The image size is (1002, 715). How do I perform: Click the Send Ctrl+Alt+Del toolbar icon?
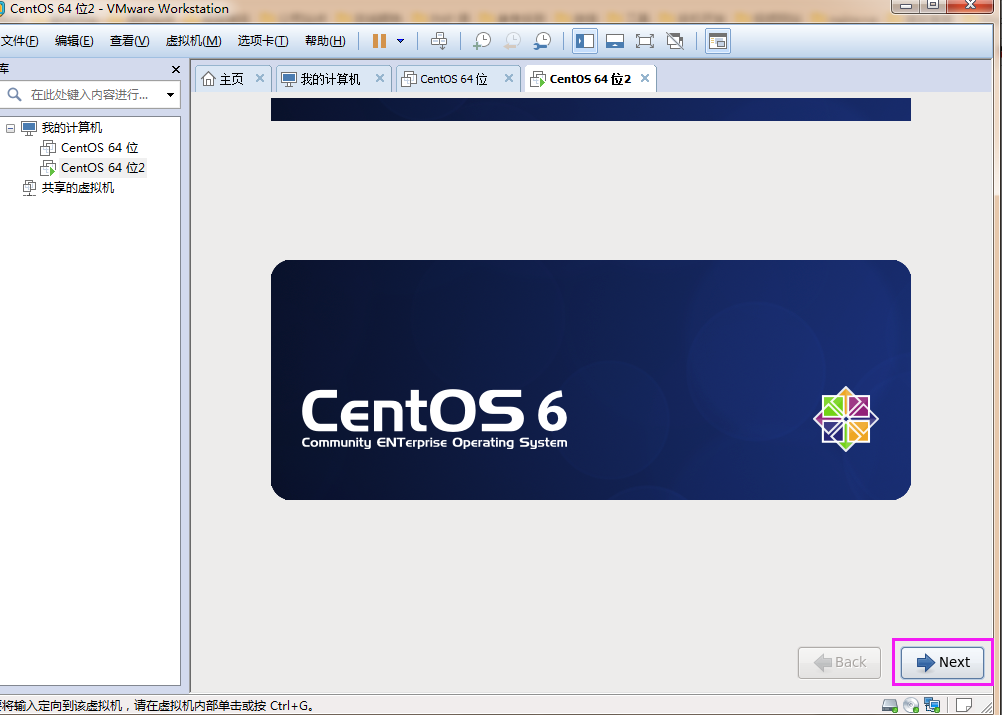point(439,41)
